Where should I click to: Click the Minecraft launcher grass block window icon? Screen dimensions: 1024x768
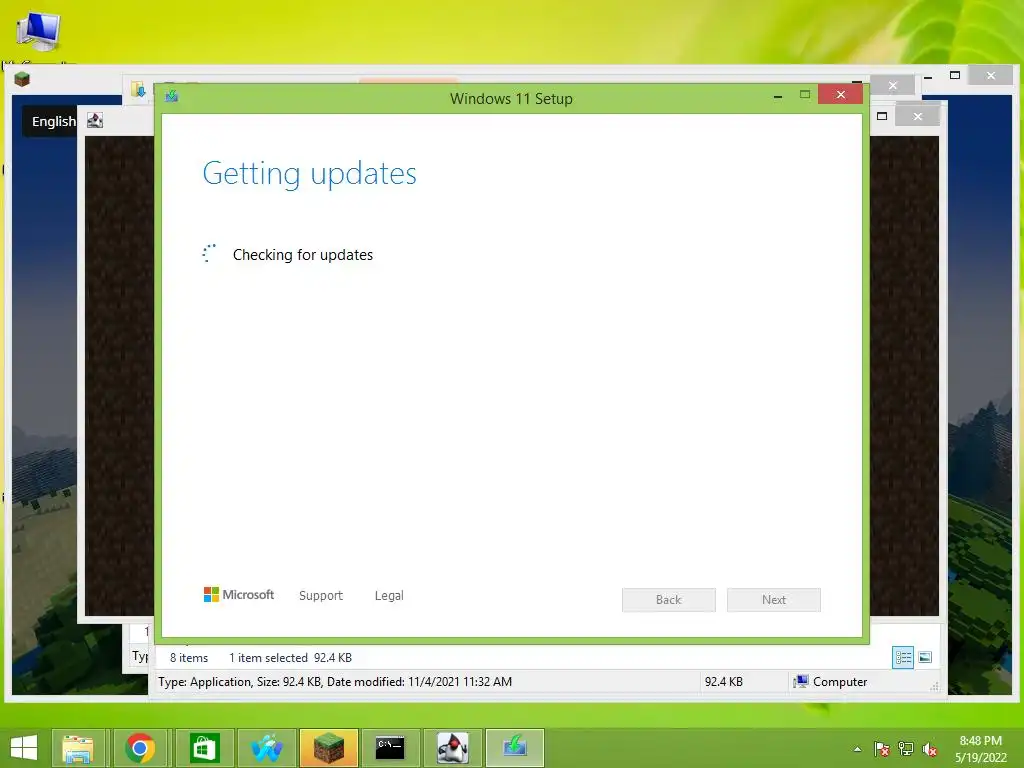coord(22,80)
